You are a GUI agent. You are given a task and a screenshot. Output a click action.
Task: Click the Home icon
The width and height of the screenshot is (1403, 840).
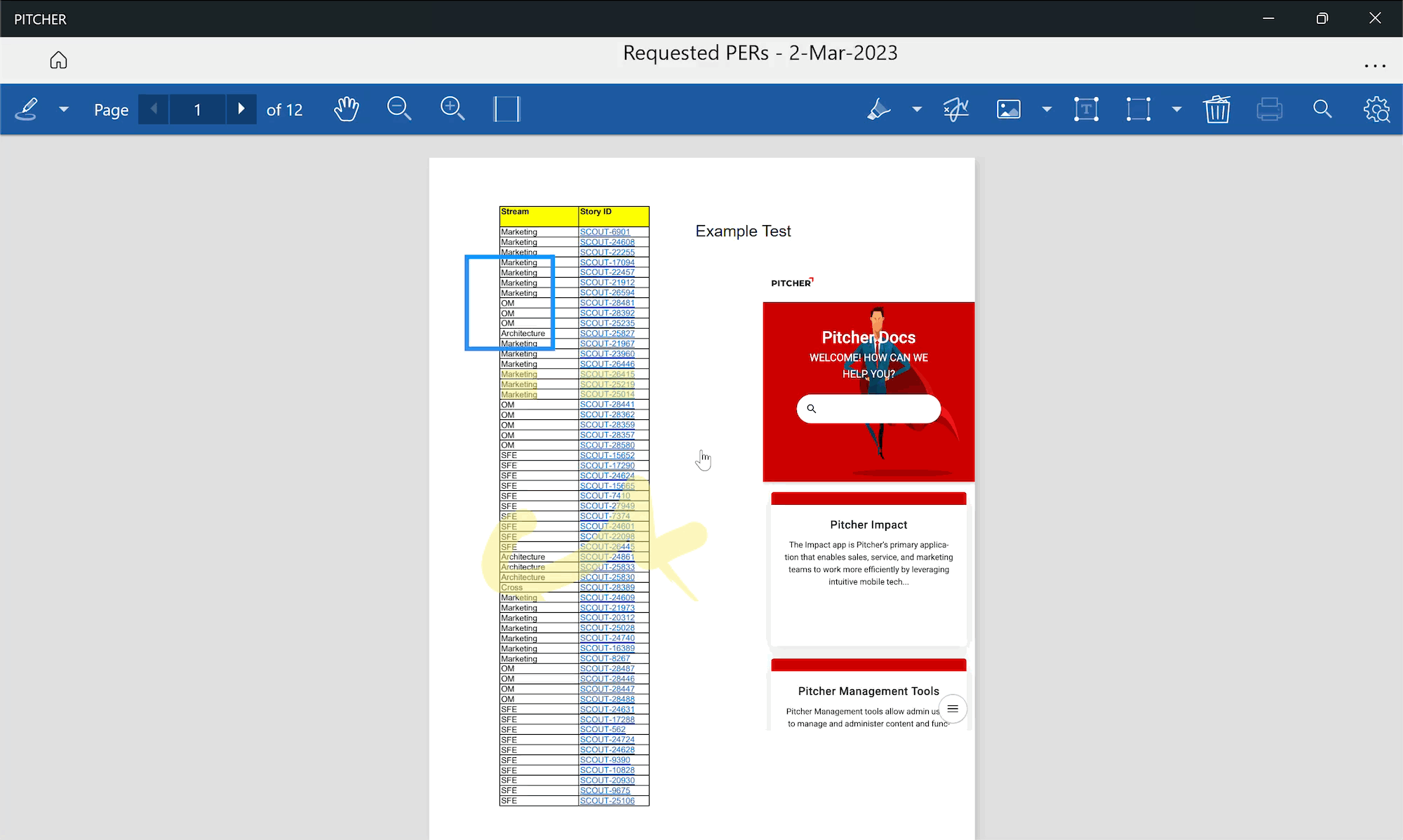coord(58,60)
